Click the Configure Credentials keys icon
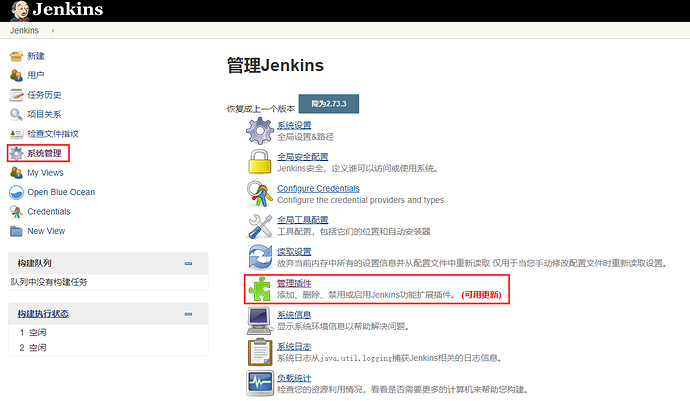The image size is (690, 401). click(x=260, y=194)
